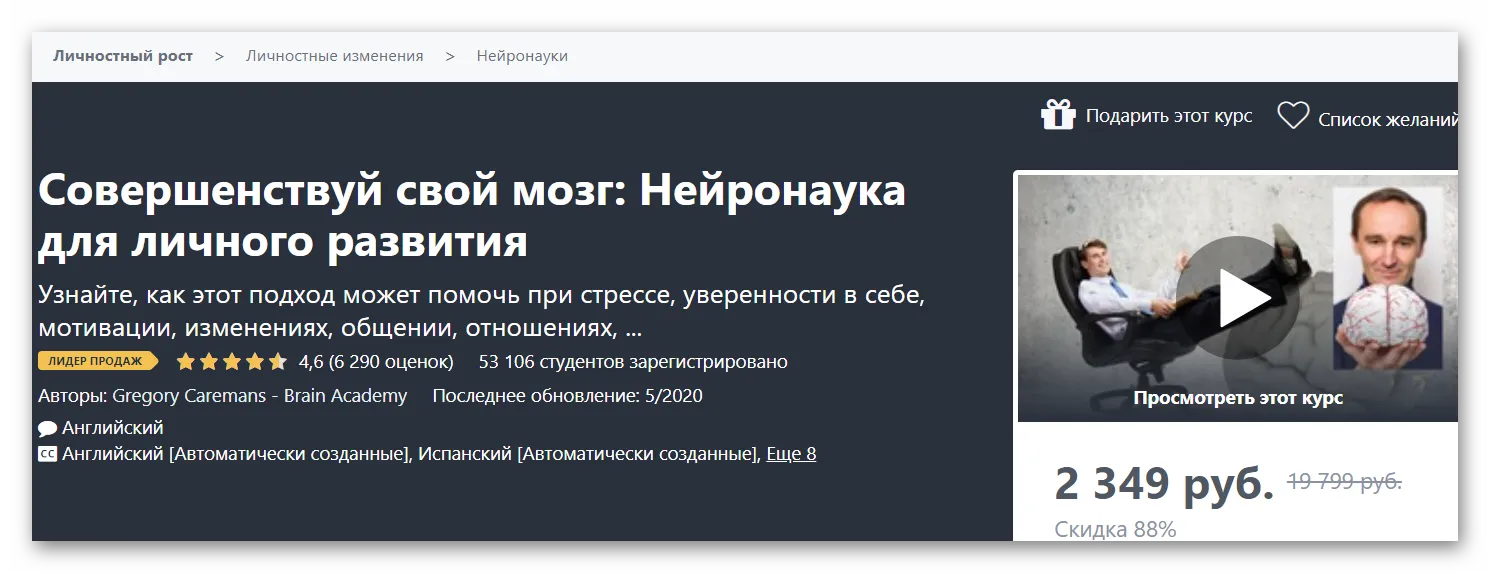Go to 'Личностные изменения' breadcrumb category
1490x573 pixels.
(x=334, y=56)
